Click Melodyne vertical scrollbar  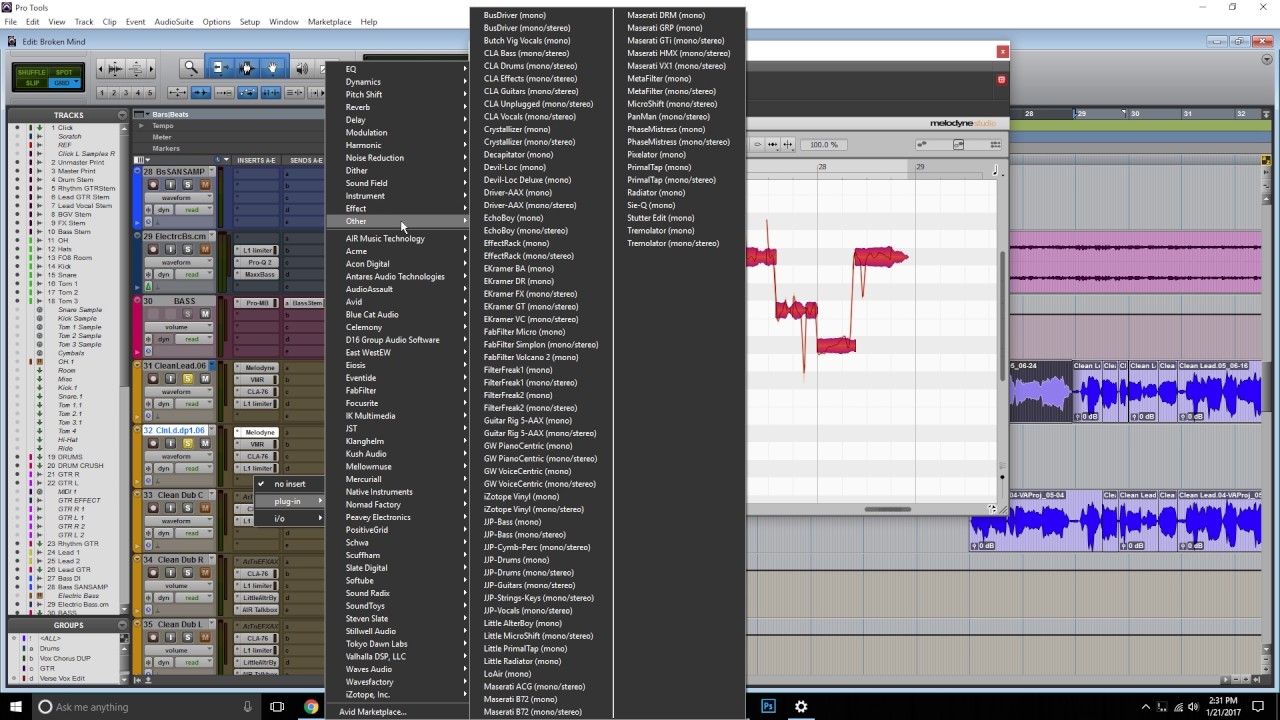(1002, 315)
